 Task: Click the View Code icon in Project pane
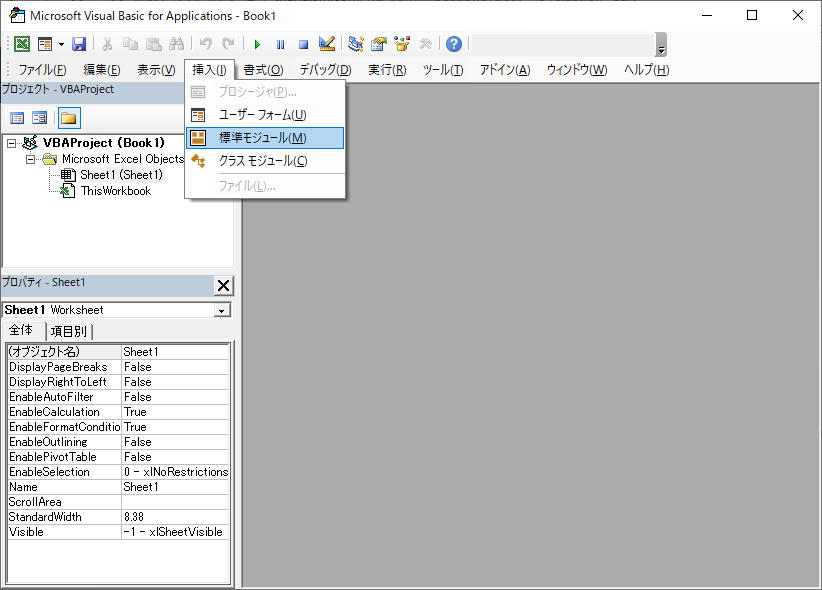coord(17,118)
